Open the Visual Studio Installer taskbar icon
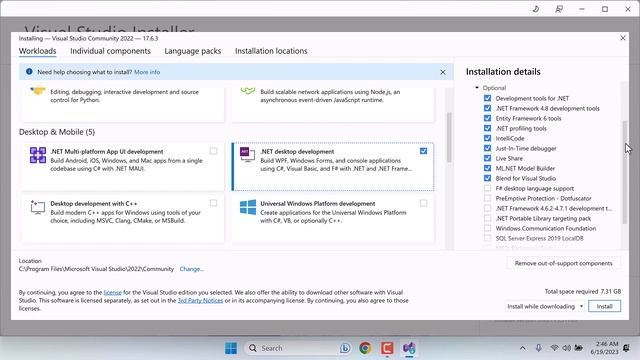Viewport: 640px width, 360px height. (409, 348)
